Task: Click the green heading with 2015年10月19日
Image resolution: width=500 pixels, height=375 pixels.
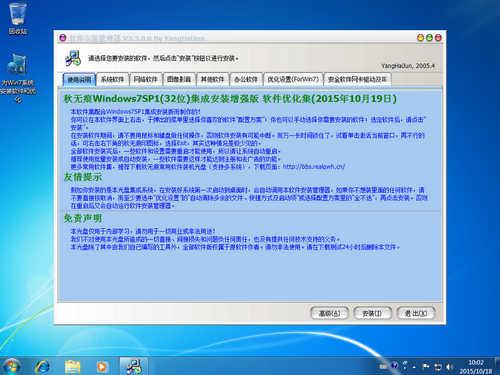Action: click(230, 99)
